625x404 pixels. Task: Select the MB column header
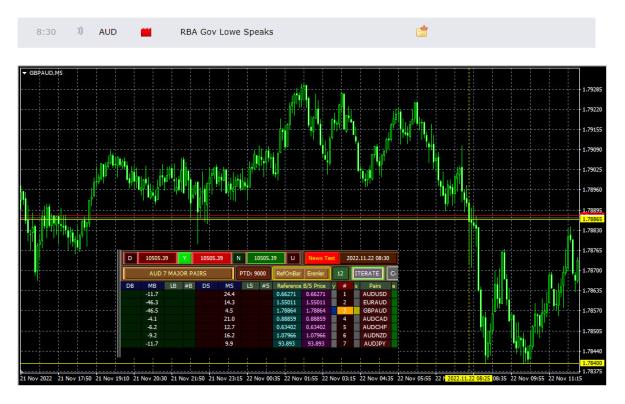pyautogui.click(x=152, y=286)
